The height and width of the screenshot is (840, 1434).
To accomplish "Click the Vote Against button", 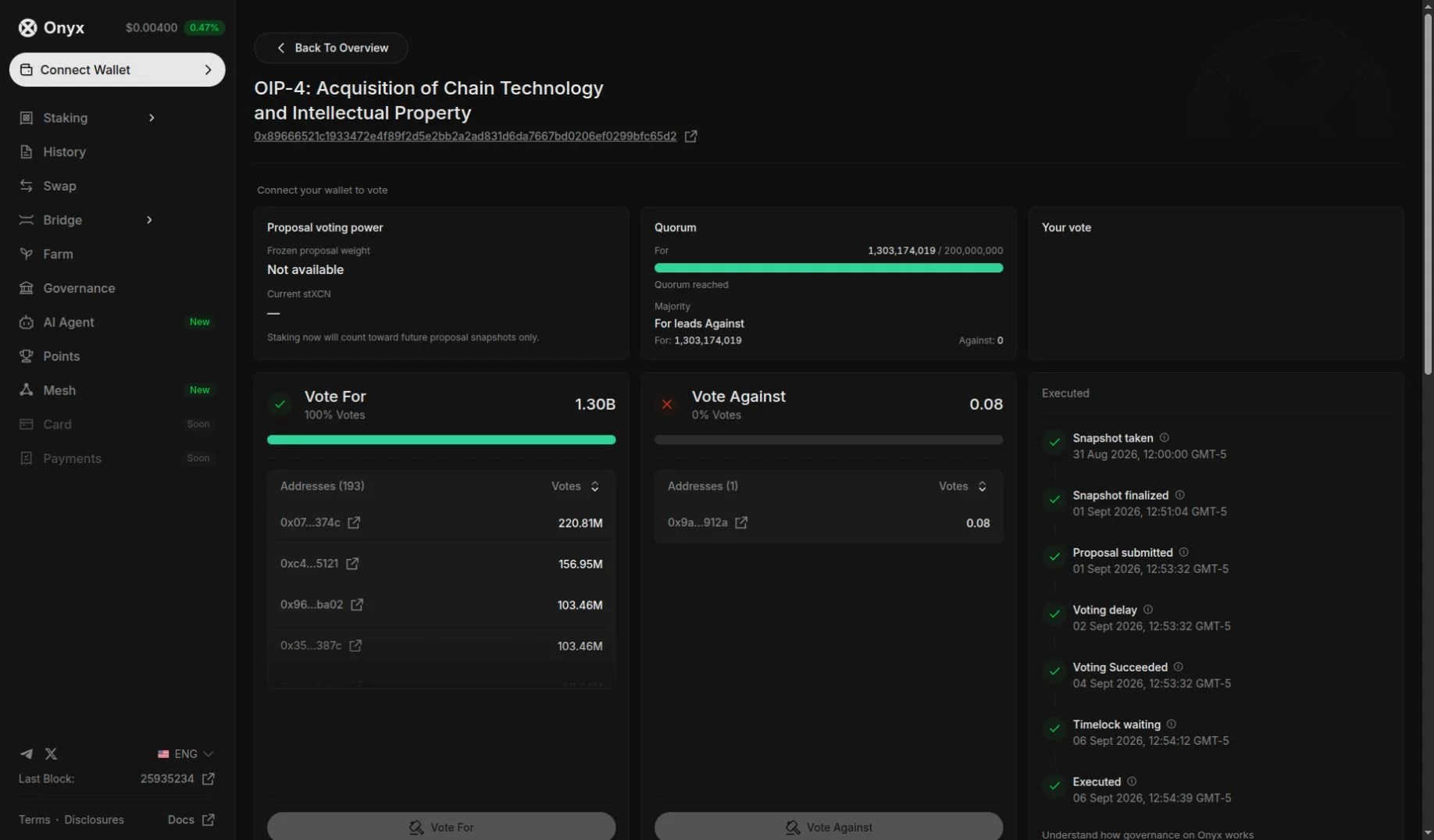I will (x=829, y=826).
